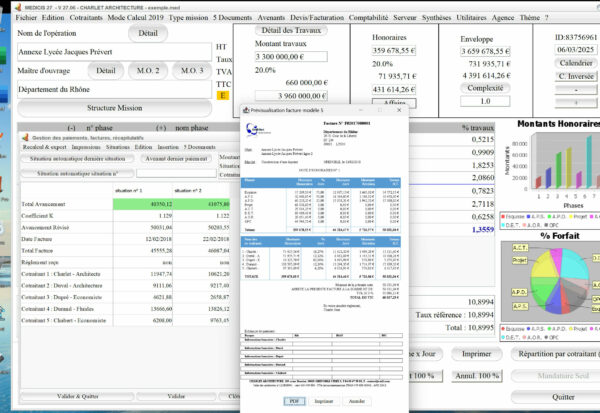This screenshot has width=600, height=413.
Task: Open Recalcul & export menu in payments window
Action: click(44, 147)
